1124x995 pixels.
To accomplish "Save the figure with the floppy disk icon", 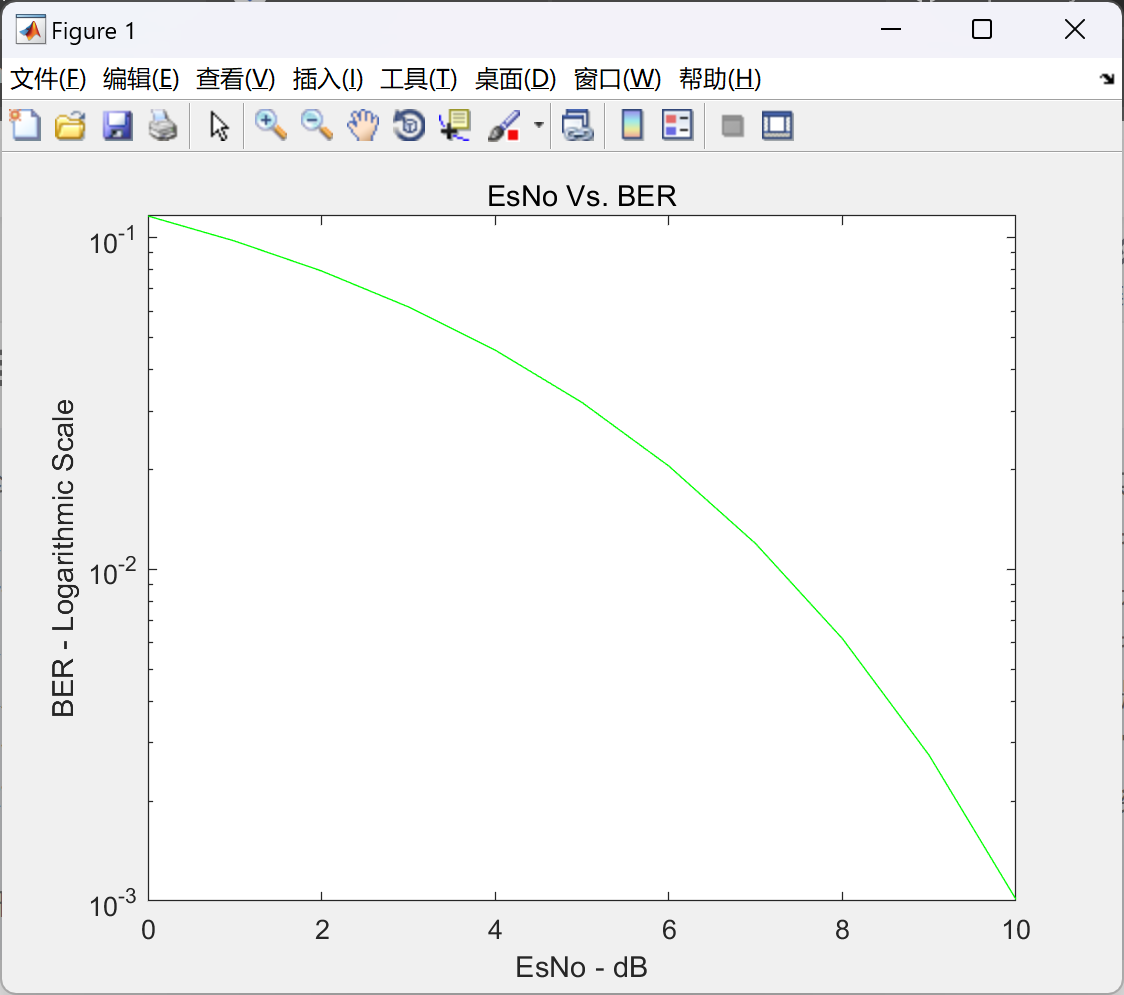I will (x=117, y=125).
